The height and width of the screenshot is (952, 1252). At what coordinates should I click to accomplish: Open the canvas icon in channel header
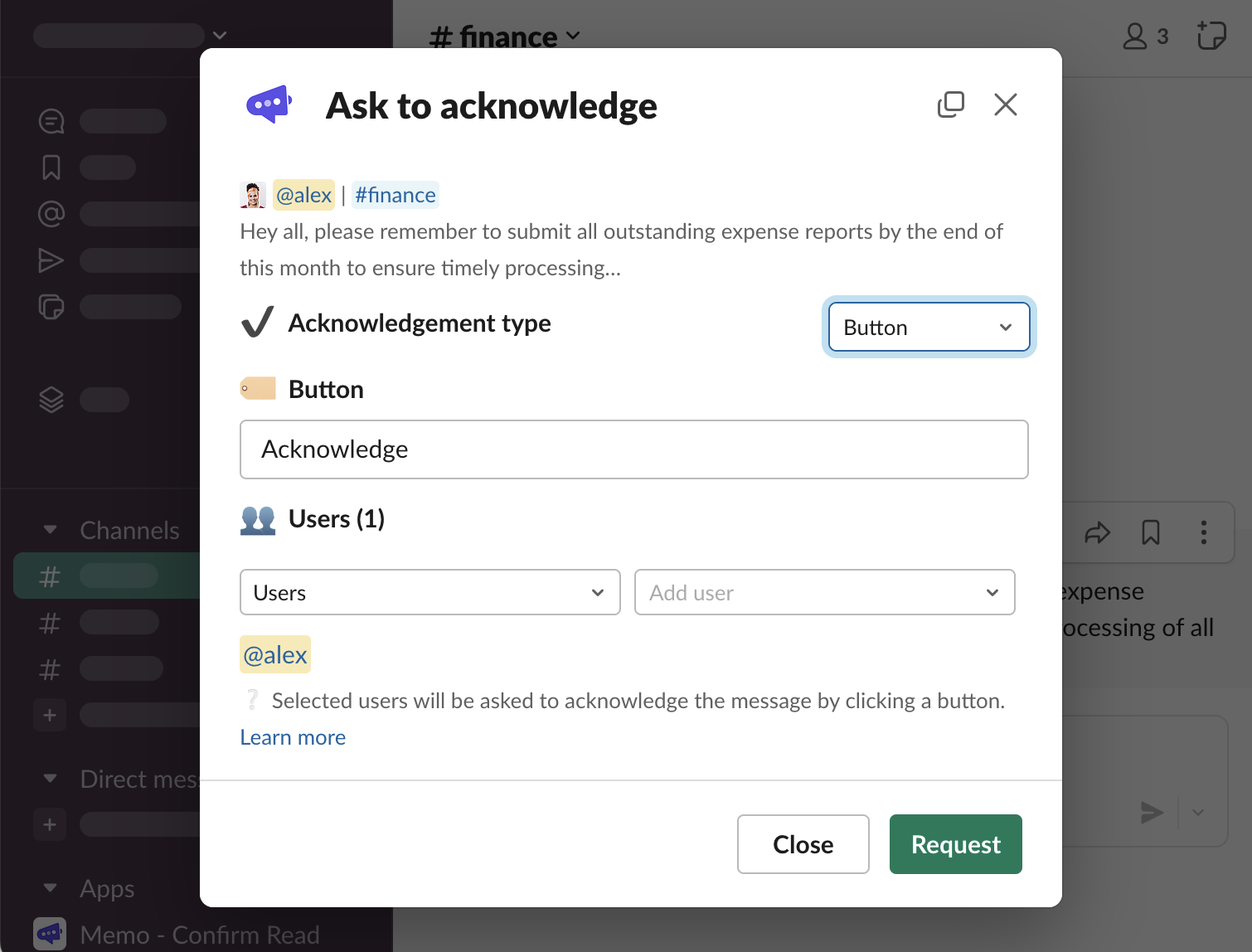coord(1211,36)
